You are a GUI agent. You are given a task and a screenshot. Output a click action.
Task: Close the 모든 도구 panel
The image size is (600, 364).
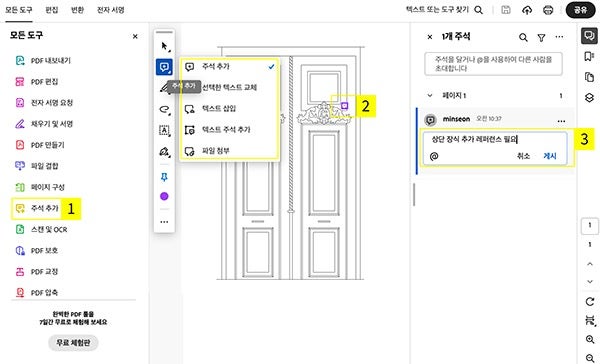135,36
